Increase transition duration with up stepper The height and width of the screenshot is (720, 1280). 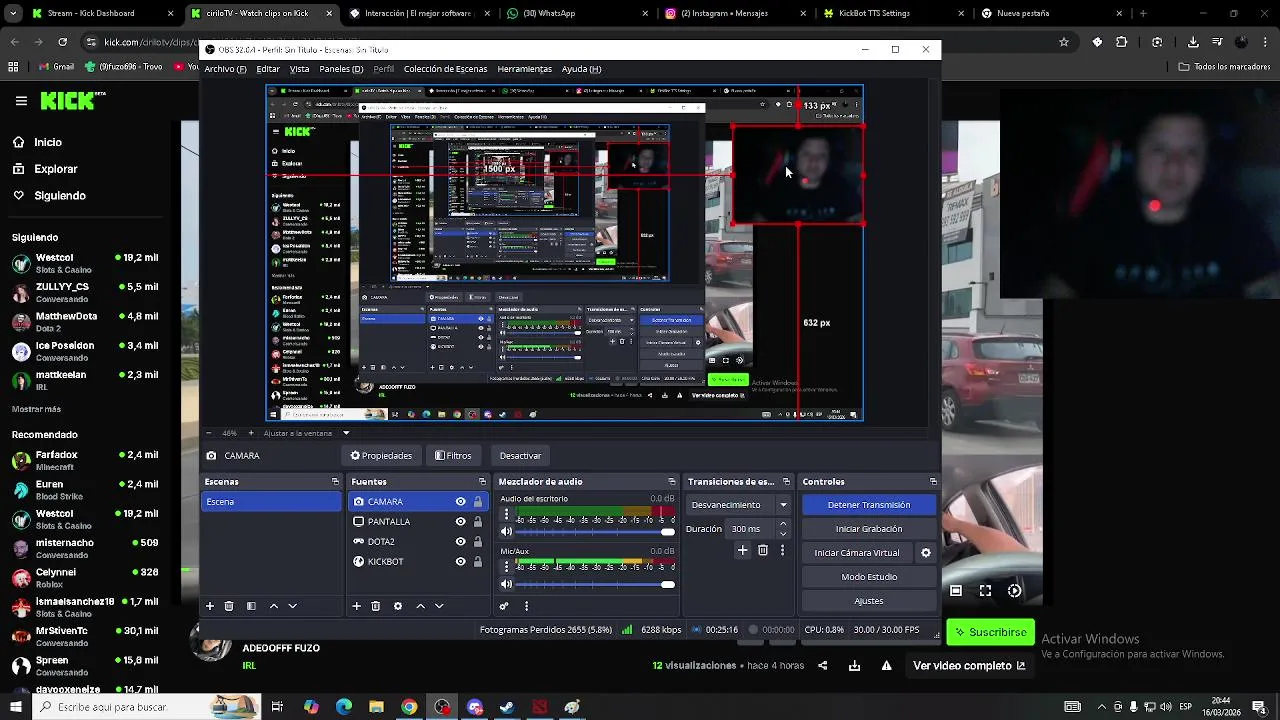tap(783, 524)
